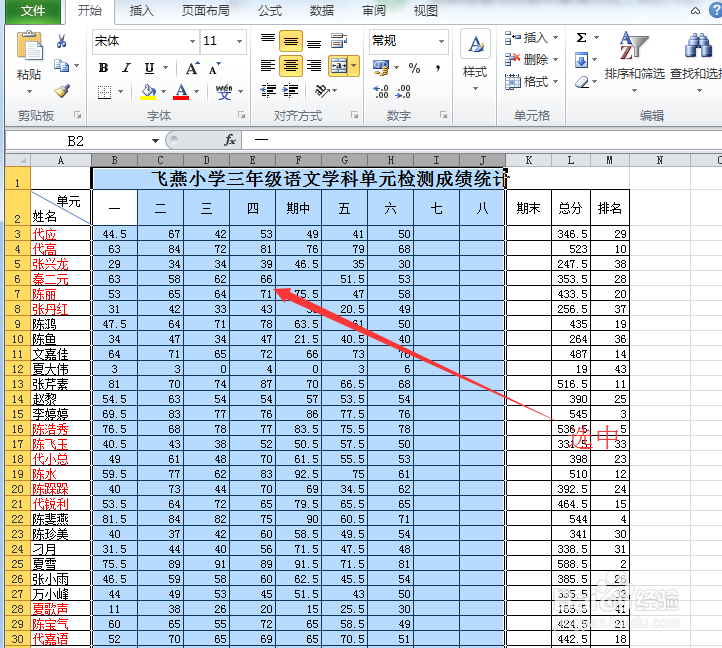Click the Copy icon
This screenshot has height=648, width=722.
(x=61, y=65)
